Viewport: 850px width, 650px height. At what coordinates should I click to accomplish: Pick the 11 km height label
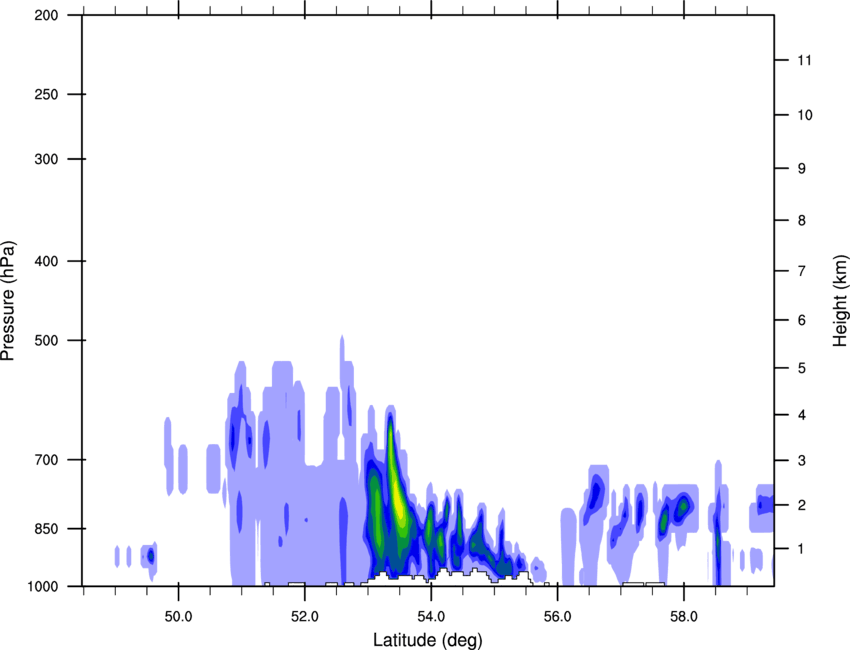(x=804, y=60)
